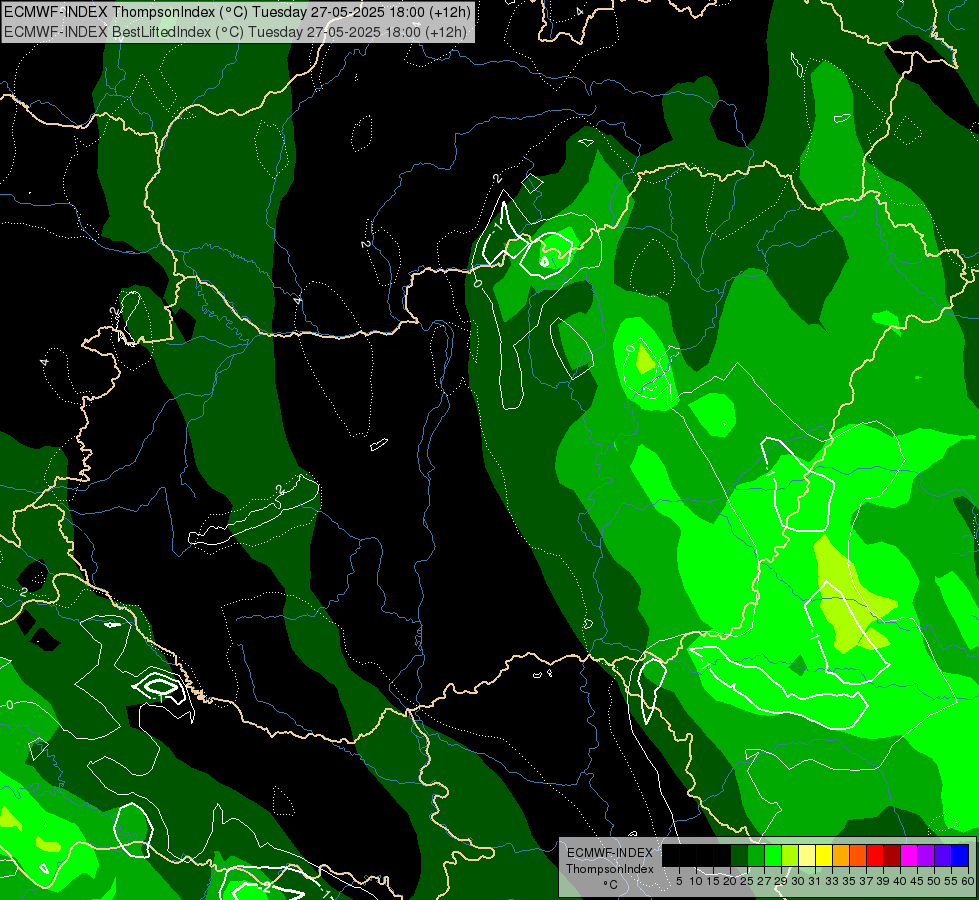
Task: Click the '30' tick label on the legend
Action: [798, 881]
